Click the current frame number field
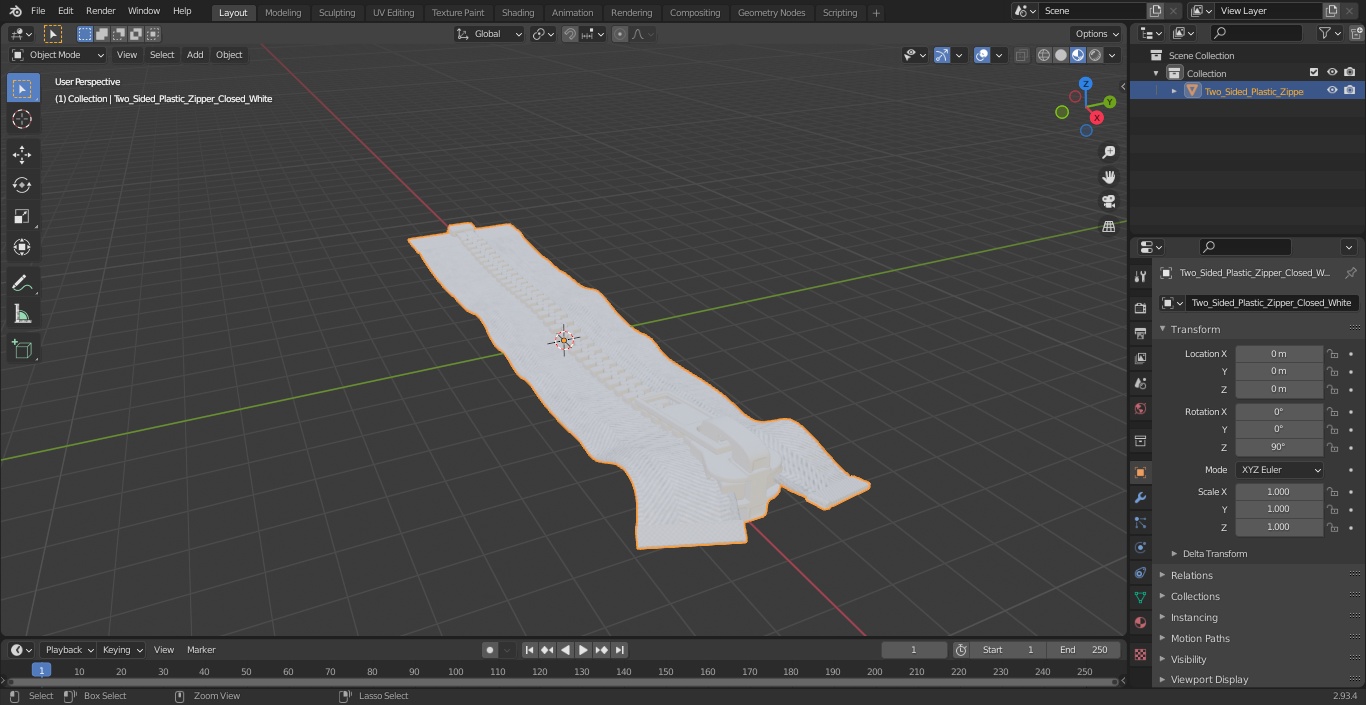1366x705 pixels. tap(914, 650)
